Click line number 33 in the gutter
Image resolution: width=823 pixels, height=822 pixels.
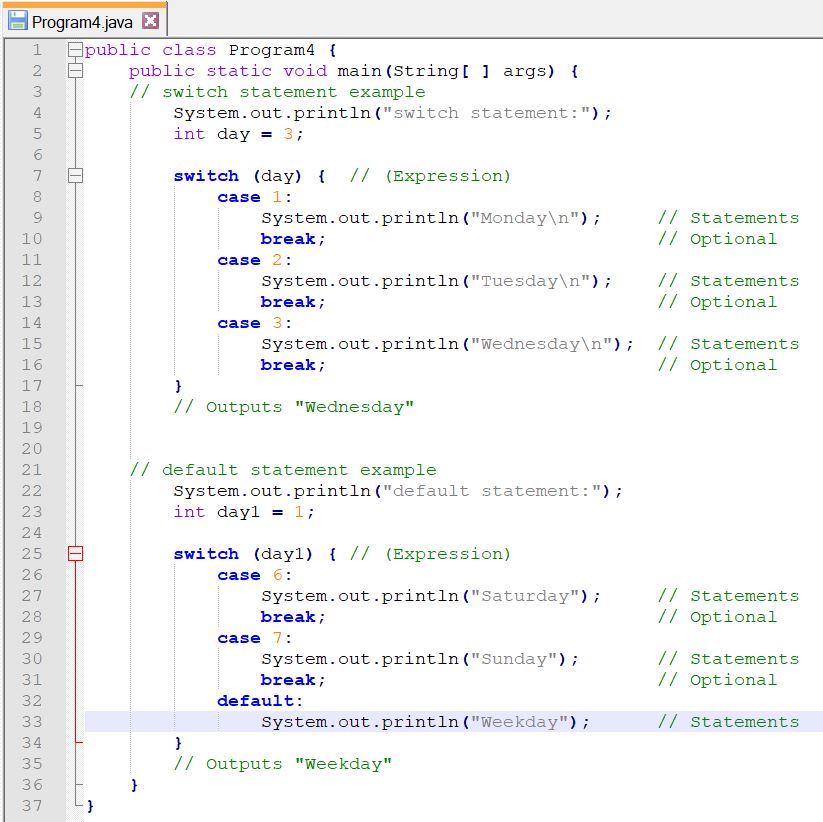click(31, 721)
